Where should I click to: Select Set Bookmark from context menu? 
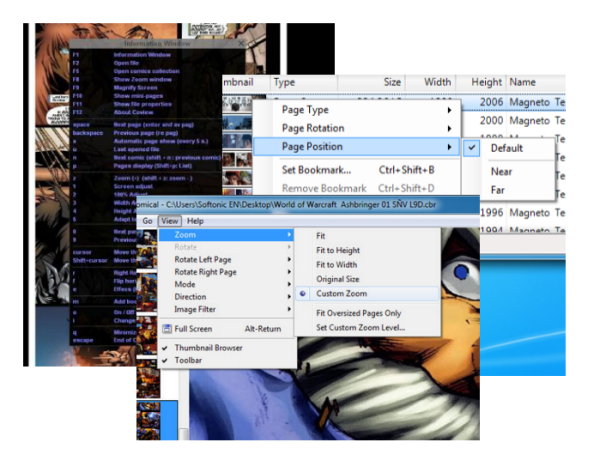pos(315,169)
